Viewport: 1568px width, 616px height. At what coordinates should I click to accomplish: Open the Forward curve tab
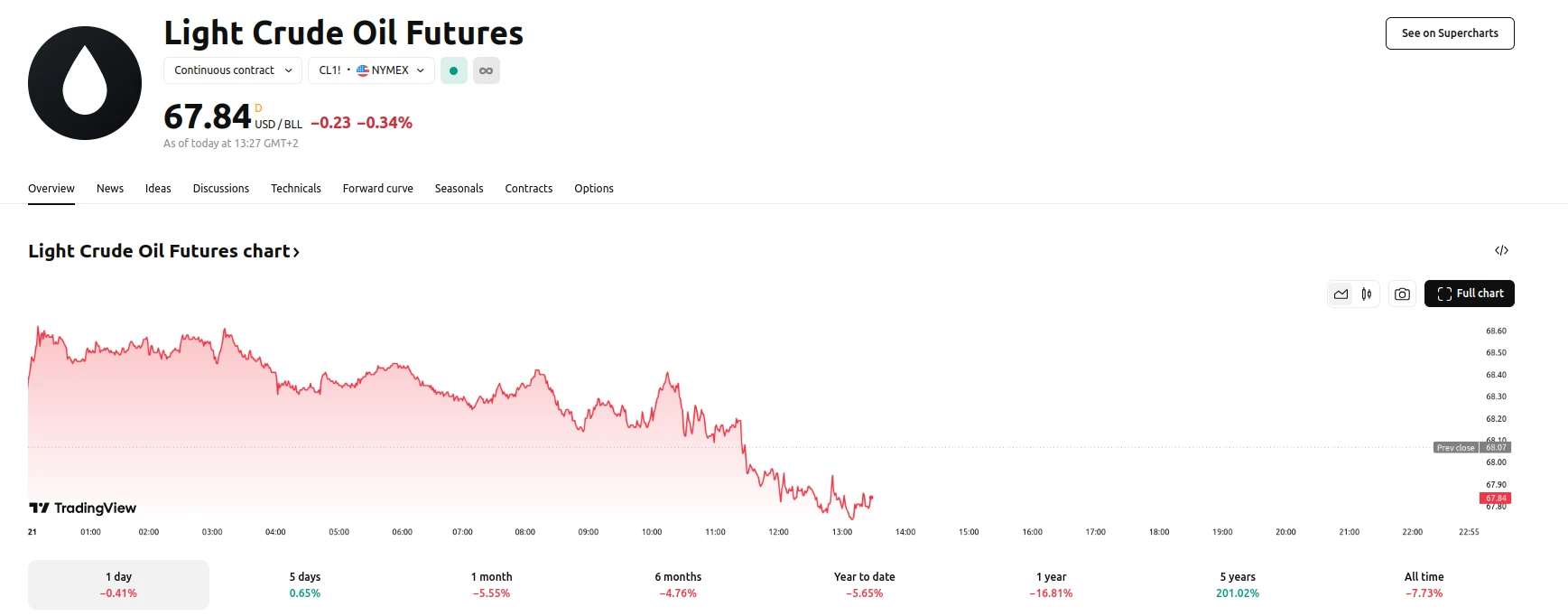(377, 188)
